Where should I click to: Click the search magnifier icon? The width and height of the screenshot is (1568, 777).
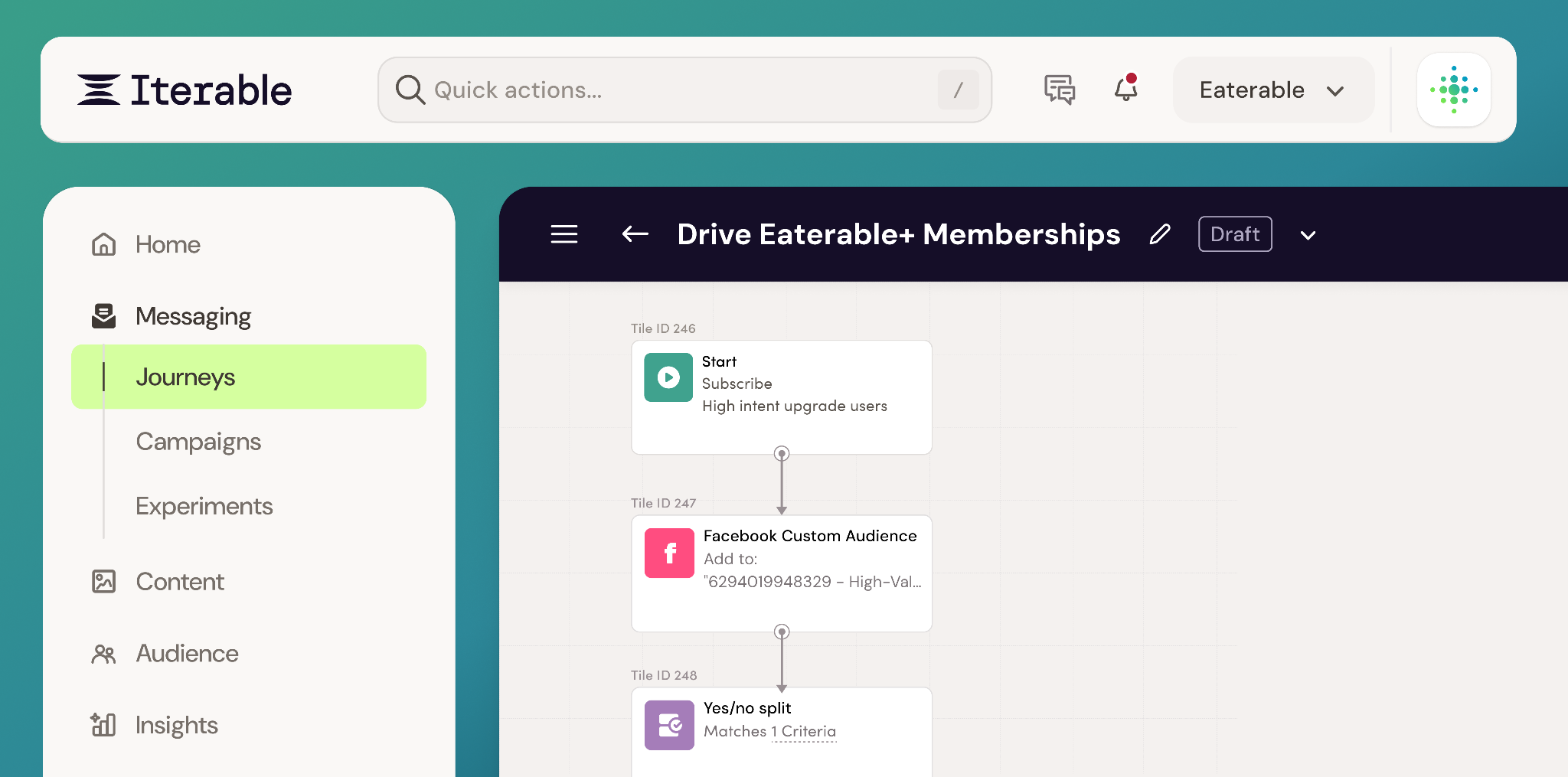pyautogui.click(x=410, y=90)
